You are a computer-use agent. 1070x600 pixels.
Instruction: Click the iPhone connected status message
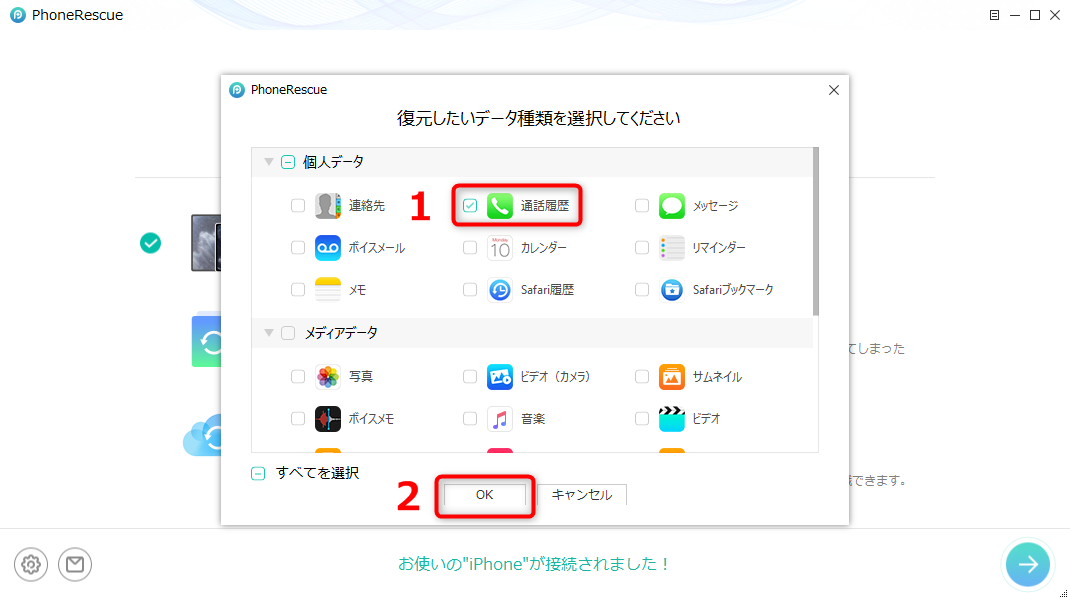tap(534, 564)
